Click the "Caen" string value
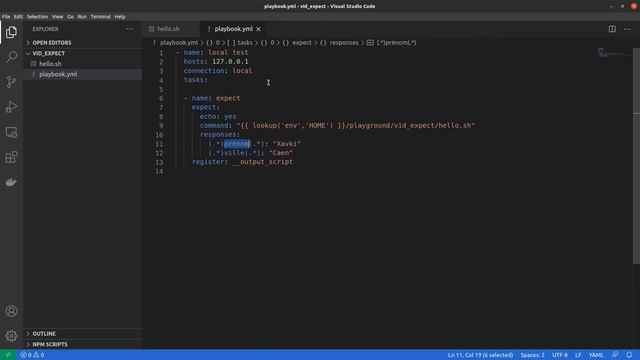The width and height of the screenshot is (640, 360). [x=281, y=153]
